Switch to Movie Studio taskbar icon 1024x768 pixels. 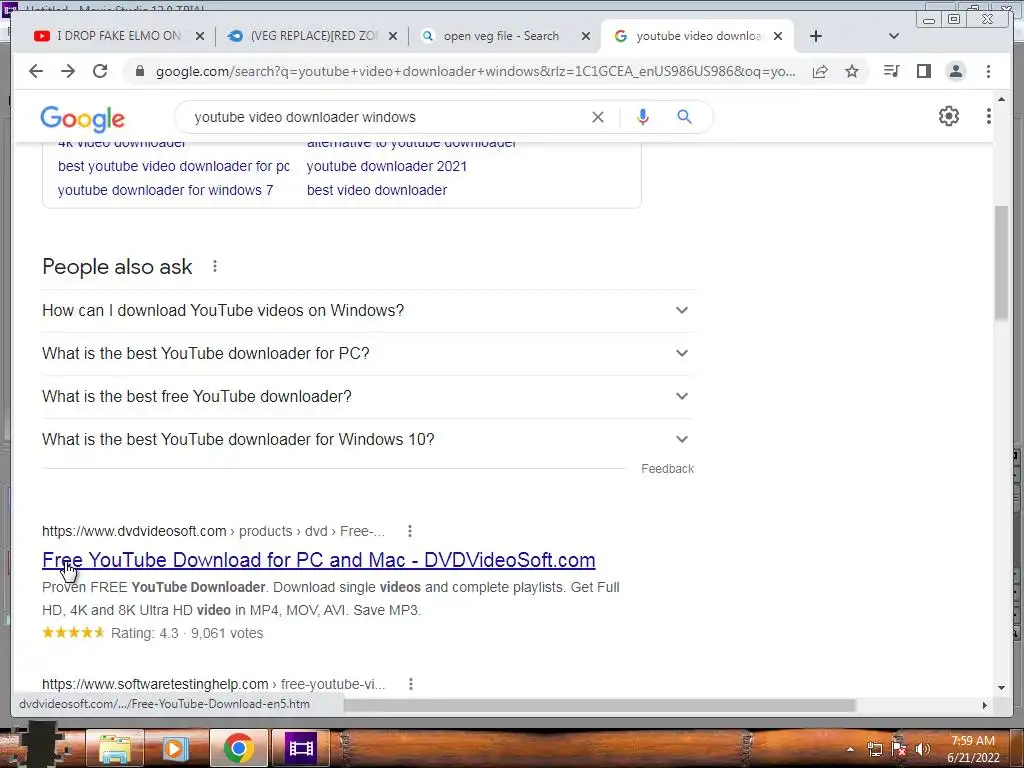(300, 748)
